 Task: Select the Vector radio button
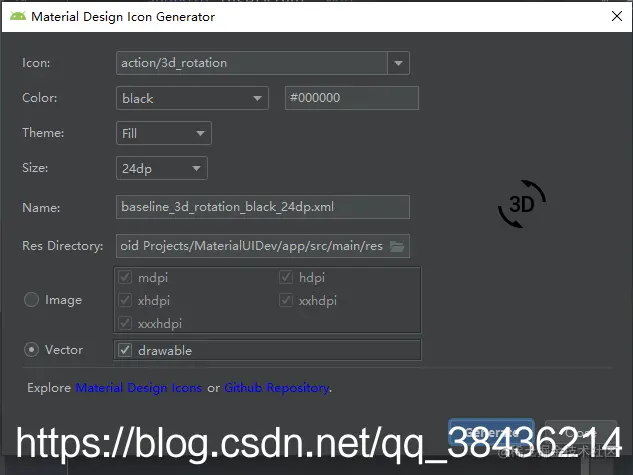coord(31,349)
